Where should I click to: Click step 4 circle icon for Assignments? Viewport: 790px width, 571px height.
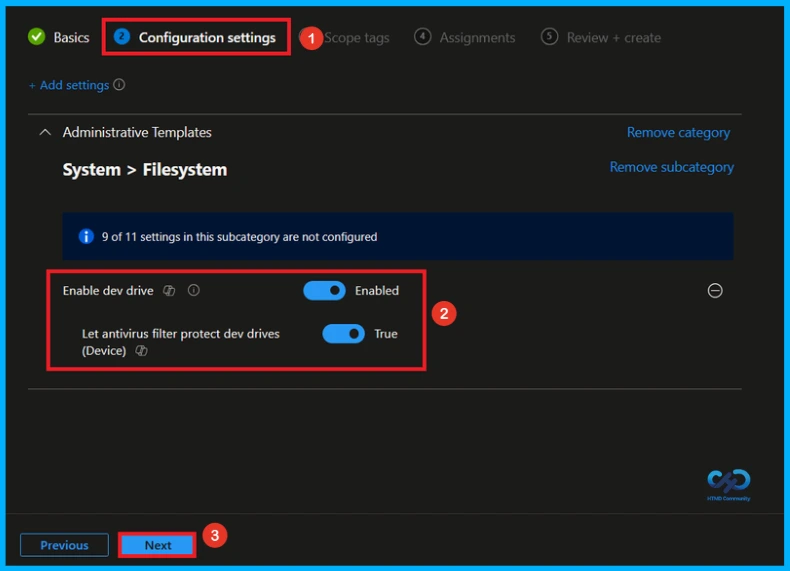point(422,36)
